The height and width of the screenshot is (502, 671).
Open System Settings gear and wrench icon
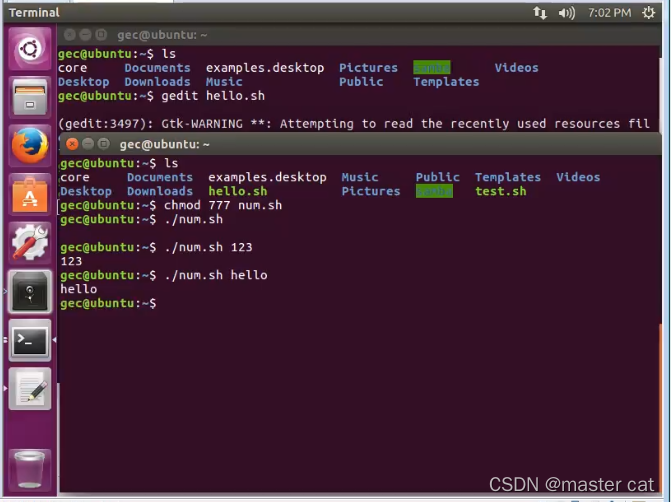click(30, 243)
